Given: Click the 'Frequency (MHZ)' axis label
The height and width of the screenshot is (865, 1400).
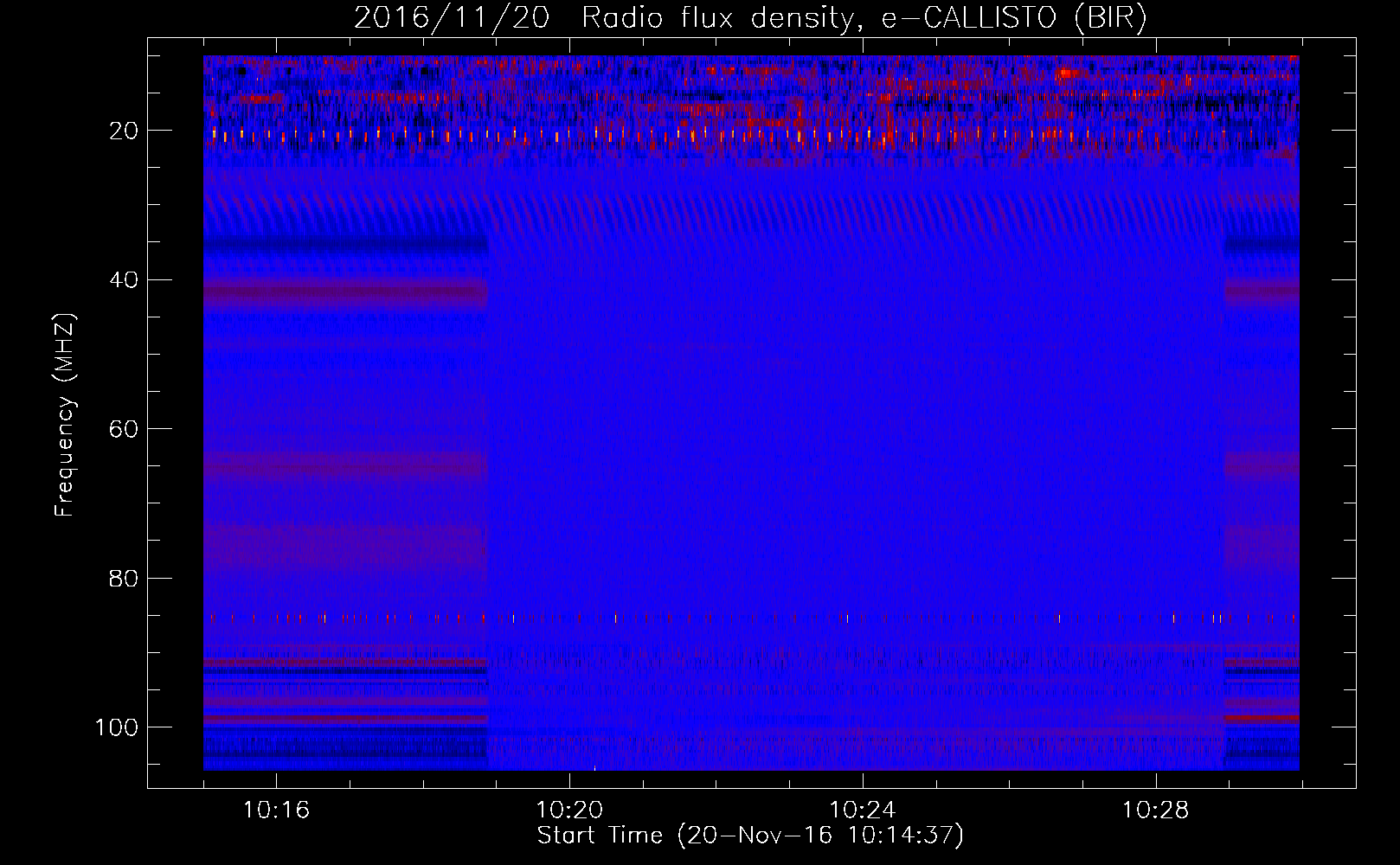Looking at the screenshot, I should point(65,415).
